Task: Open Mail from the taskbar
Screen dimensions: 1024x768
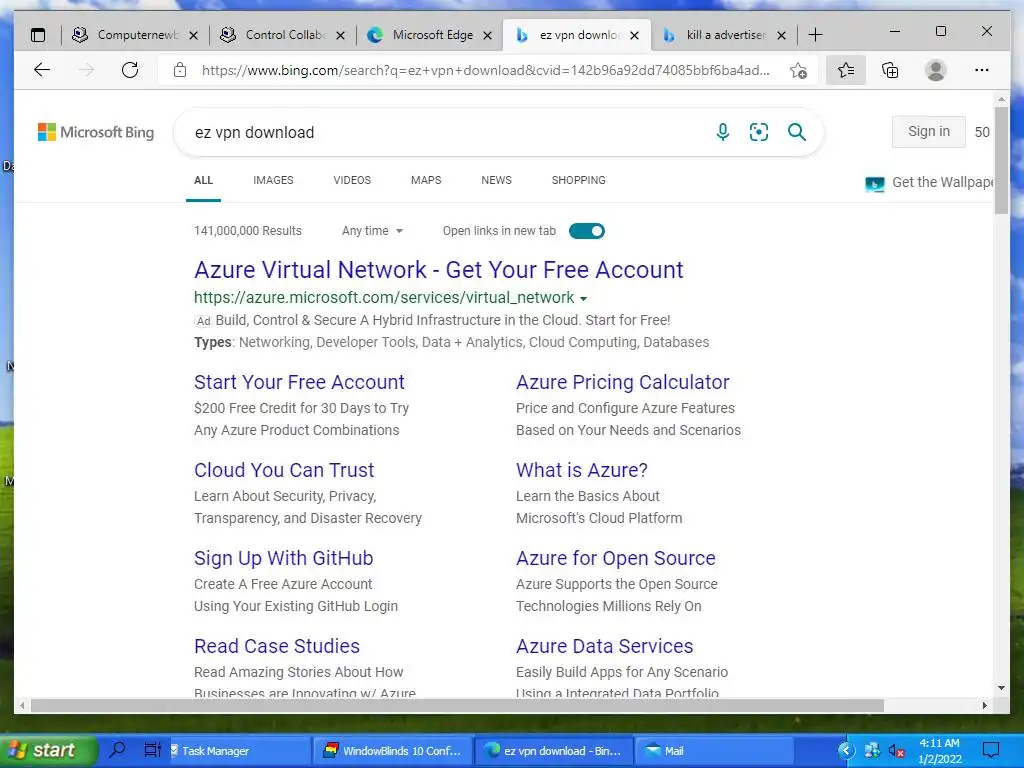Action: (713, 750)
